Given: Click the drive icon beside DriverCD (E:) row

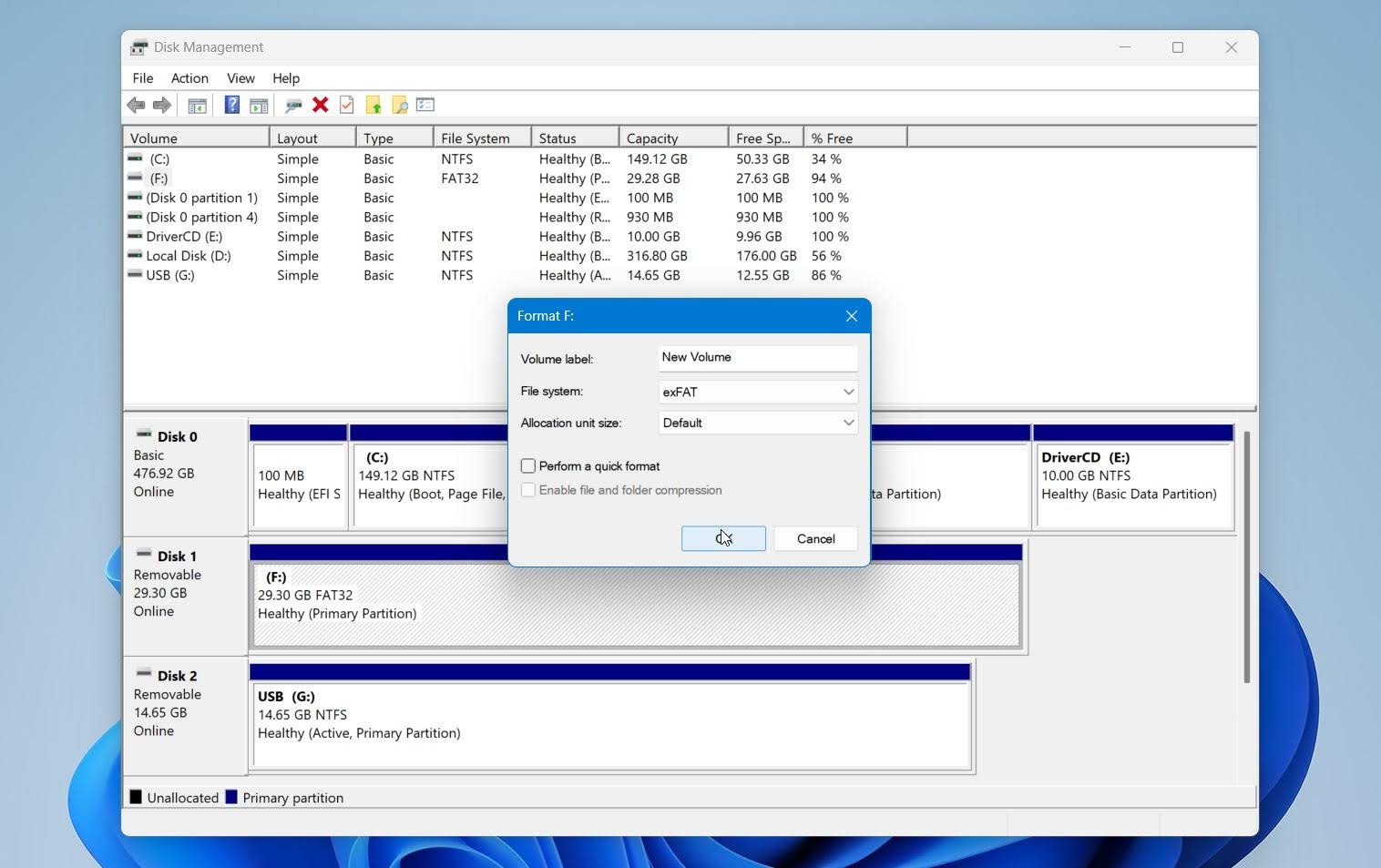Looking at the screenshot, I should pyautogui.click(x=135, y=236).
